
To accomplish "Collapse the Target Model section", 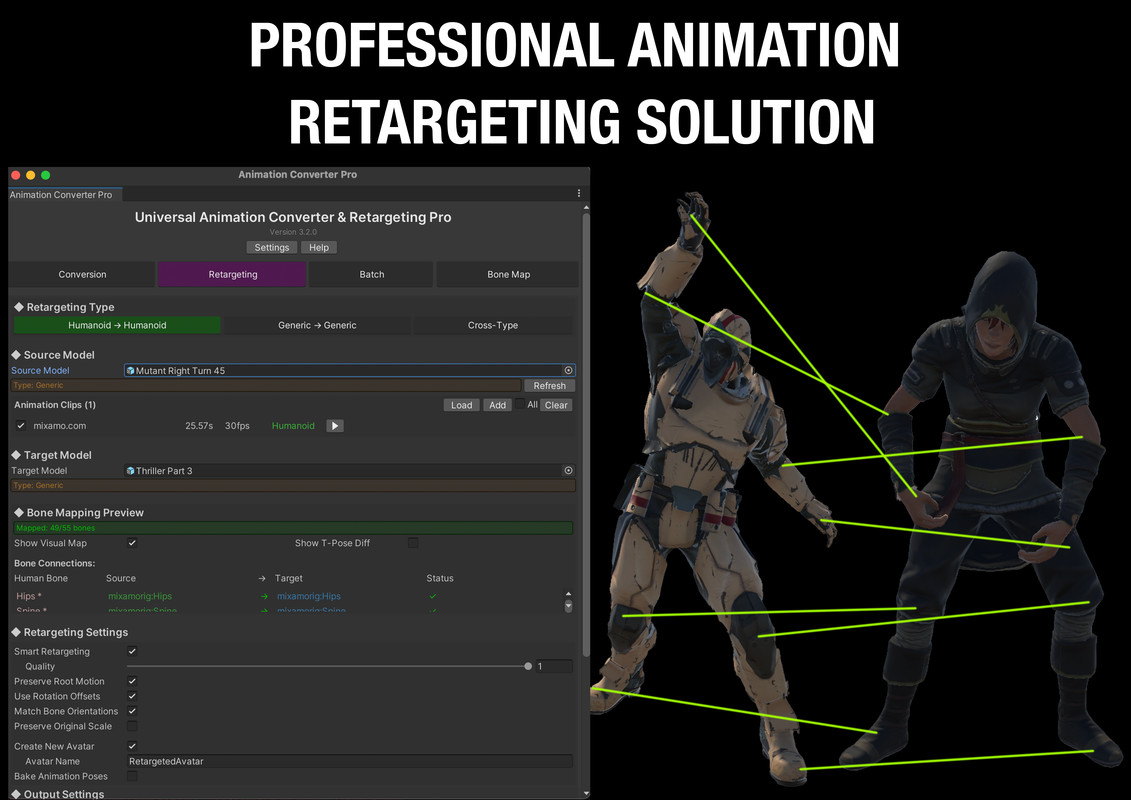I will point(16,454).
